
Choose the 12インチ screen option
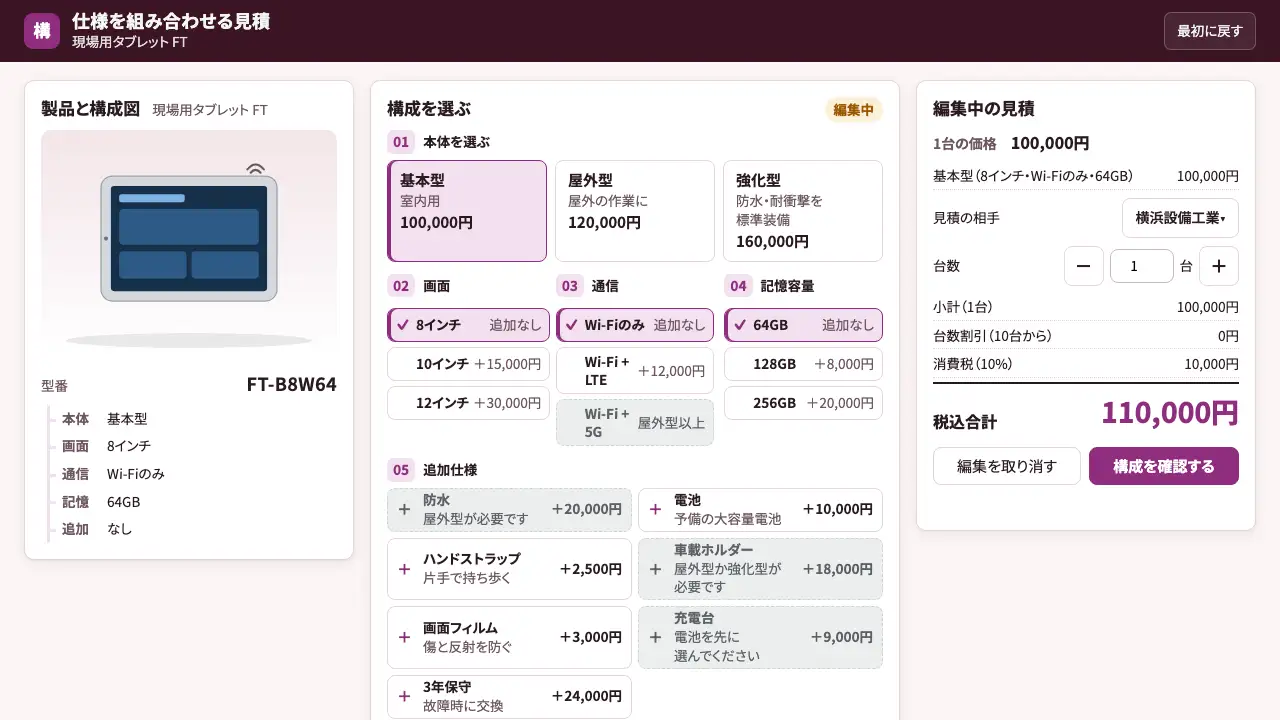[x=468, y=403]
